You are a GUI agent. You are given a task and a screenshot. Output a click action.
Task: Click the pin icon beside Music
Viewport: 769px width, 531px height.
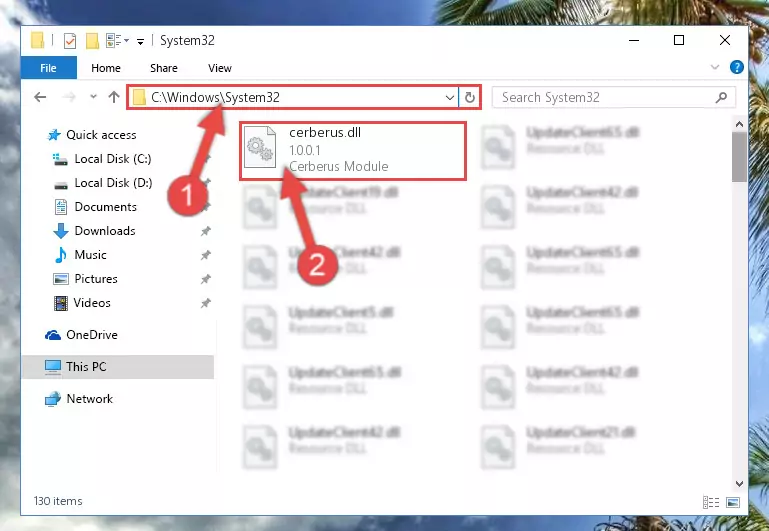205,255
